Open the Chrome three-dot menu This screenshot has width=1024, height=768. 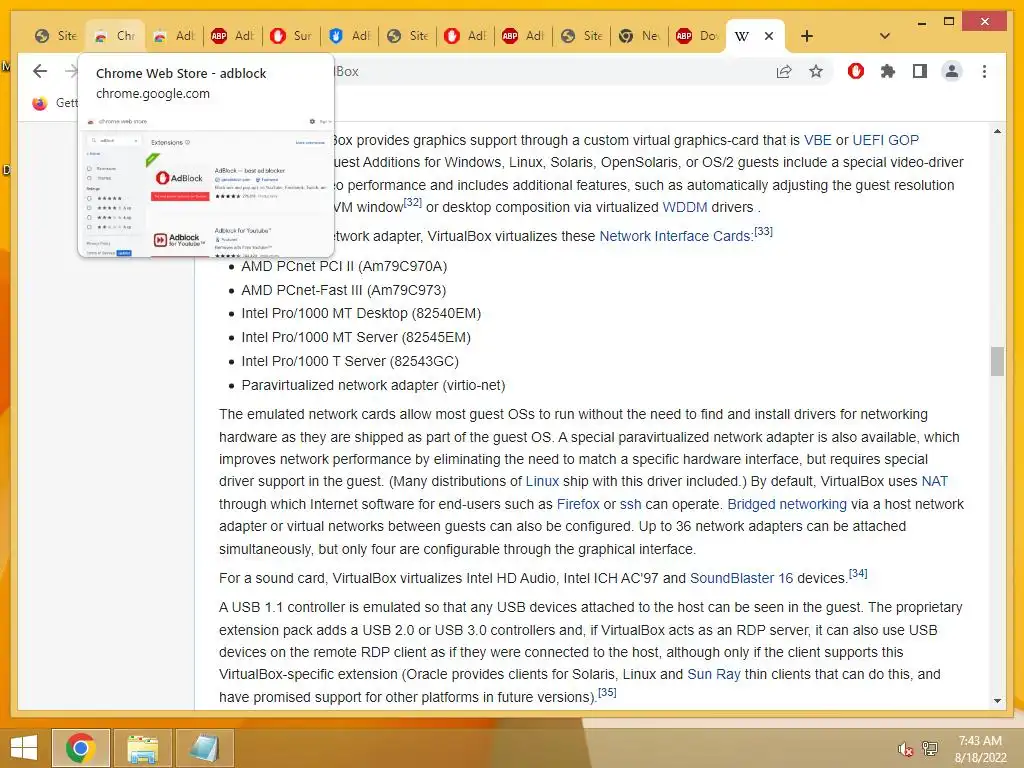(984, 71)
